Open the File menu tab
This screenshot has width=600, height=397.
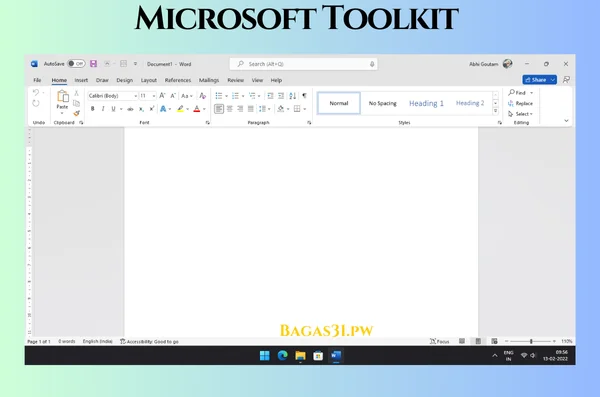click(37, 80)
